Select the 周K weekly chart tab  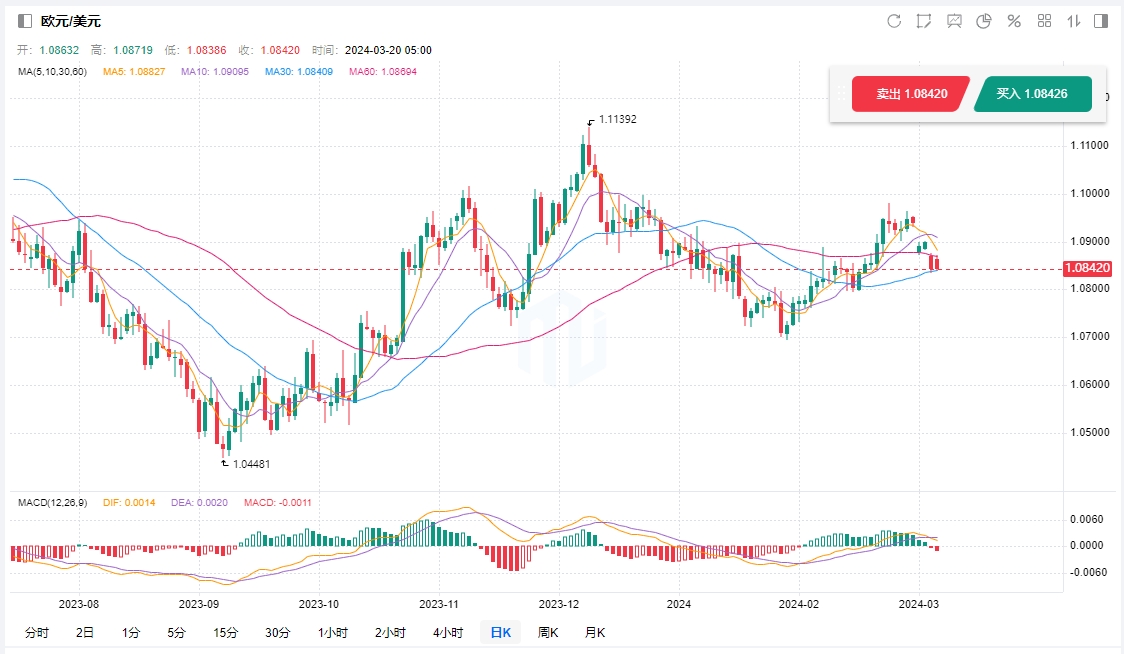tap(548, 632)
